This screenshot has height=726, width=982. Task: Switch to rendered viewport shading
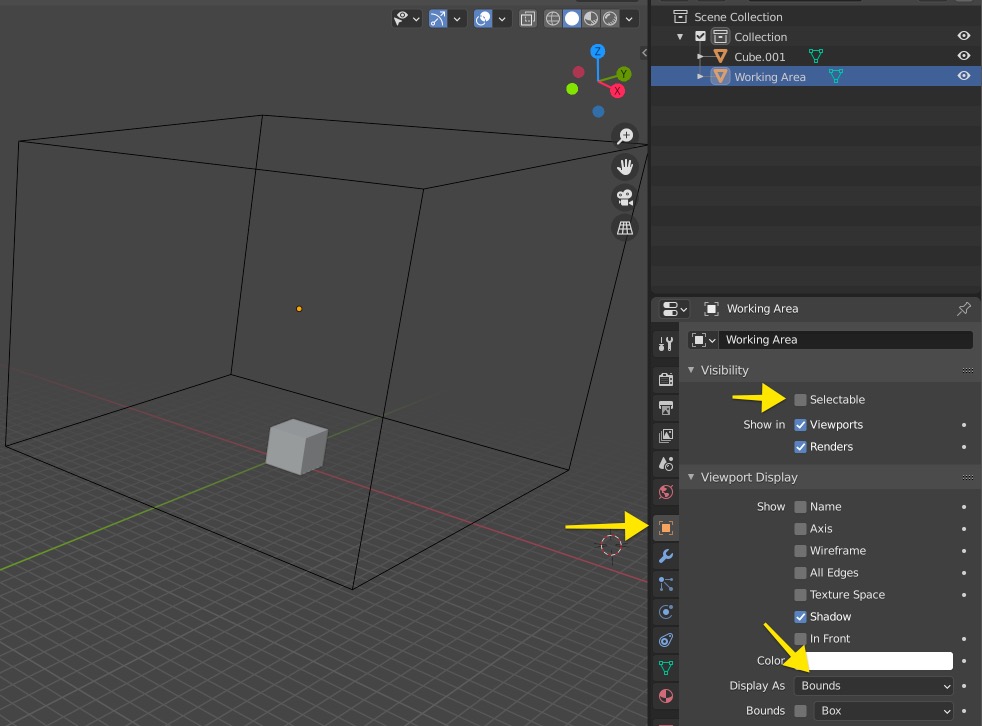[x=609, y=19]
